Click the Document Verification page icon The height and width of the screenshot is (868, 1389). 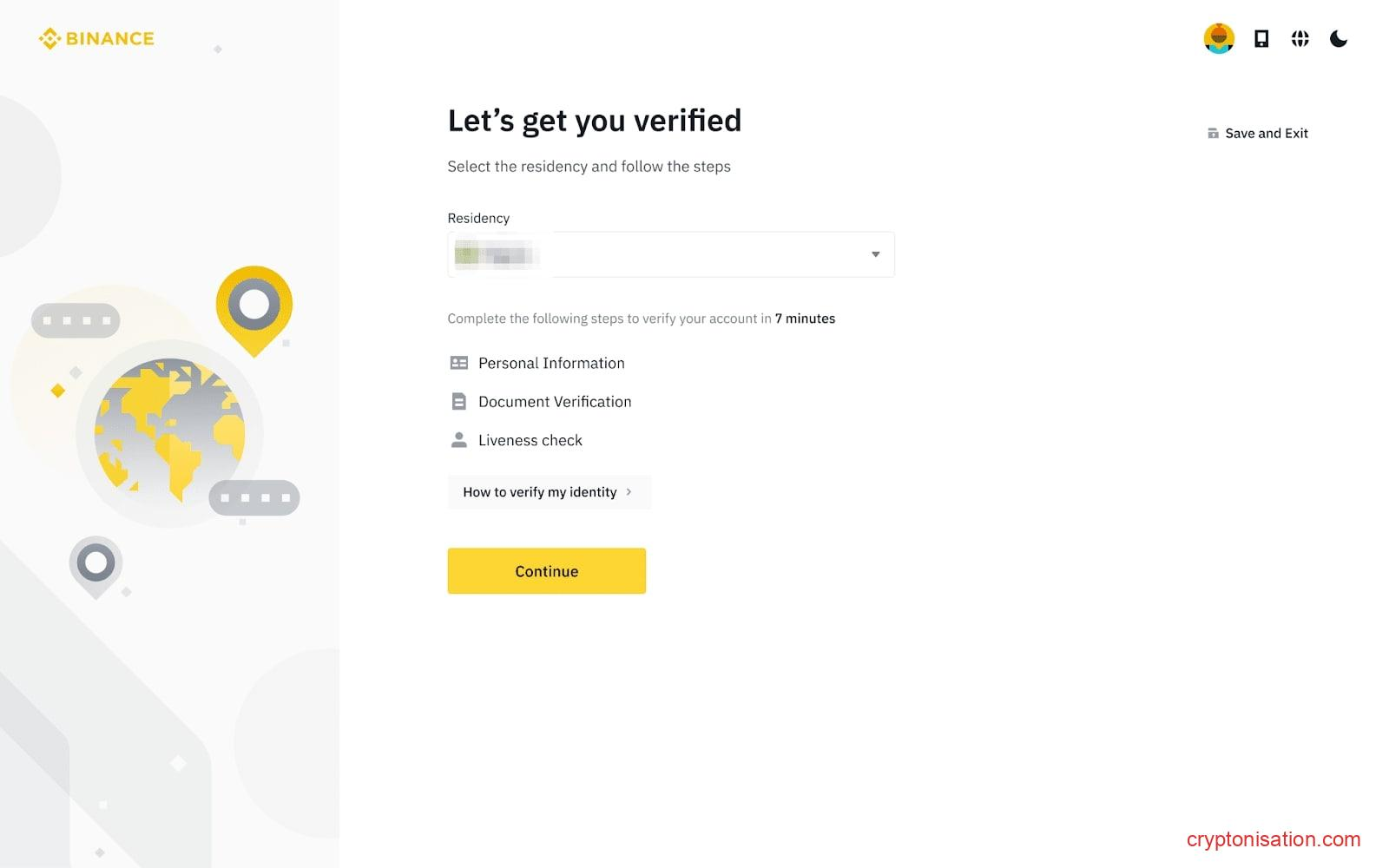pos(458,402)
